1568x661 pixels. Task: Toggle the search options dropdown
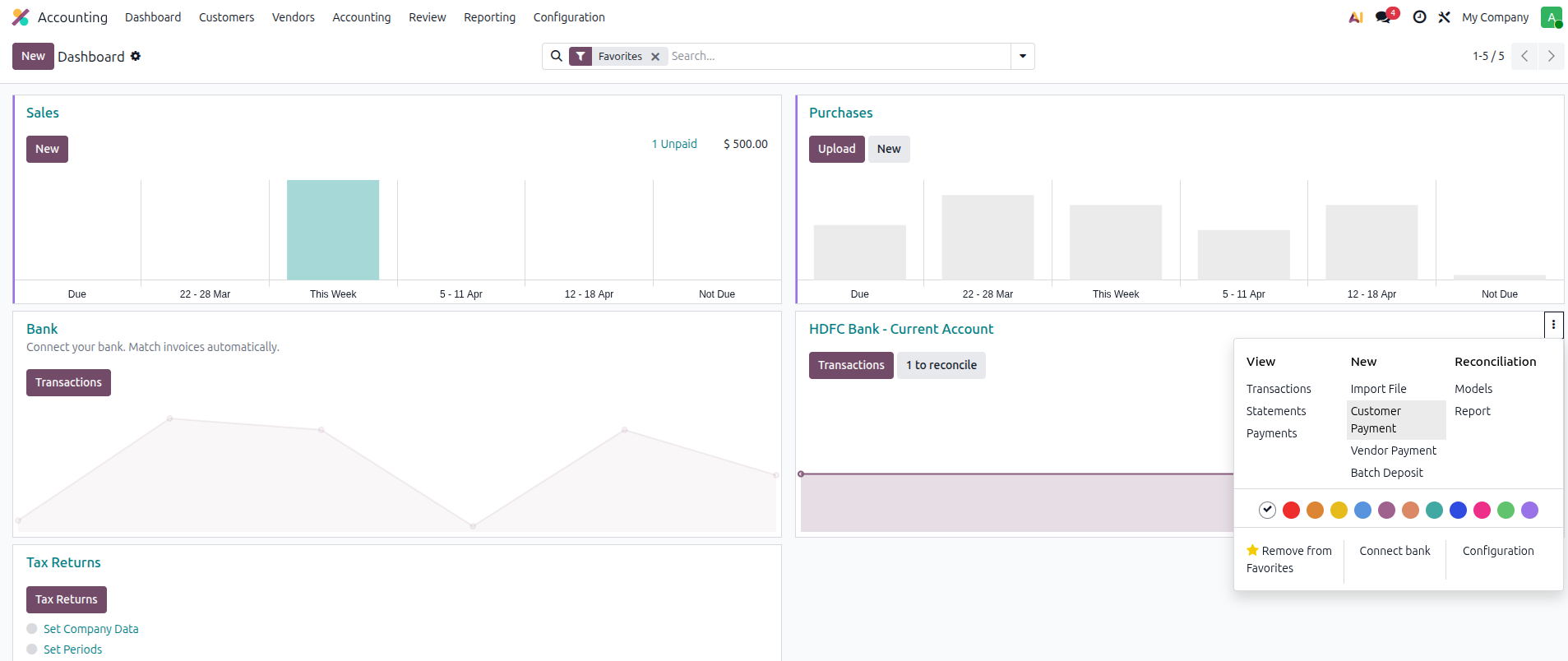tap(1023, 56)
